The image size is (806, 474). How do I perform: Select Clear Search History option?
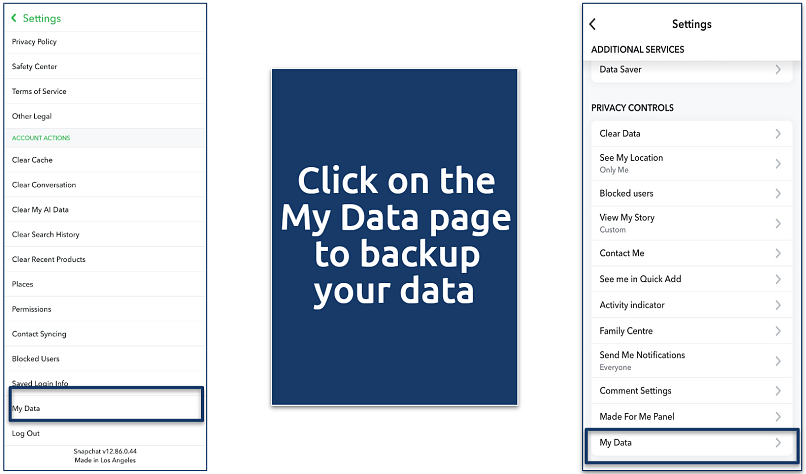[46, 235]
